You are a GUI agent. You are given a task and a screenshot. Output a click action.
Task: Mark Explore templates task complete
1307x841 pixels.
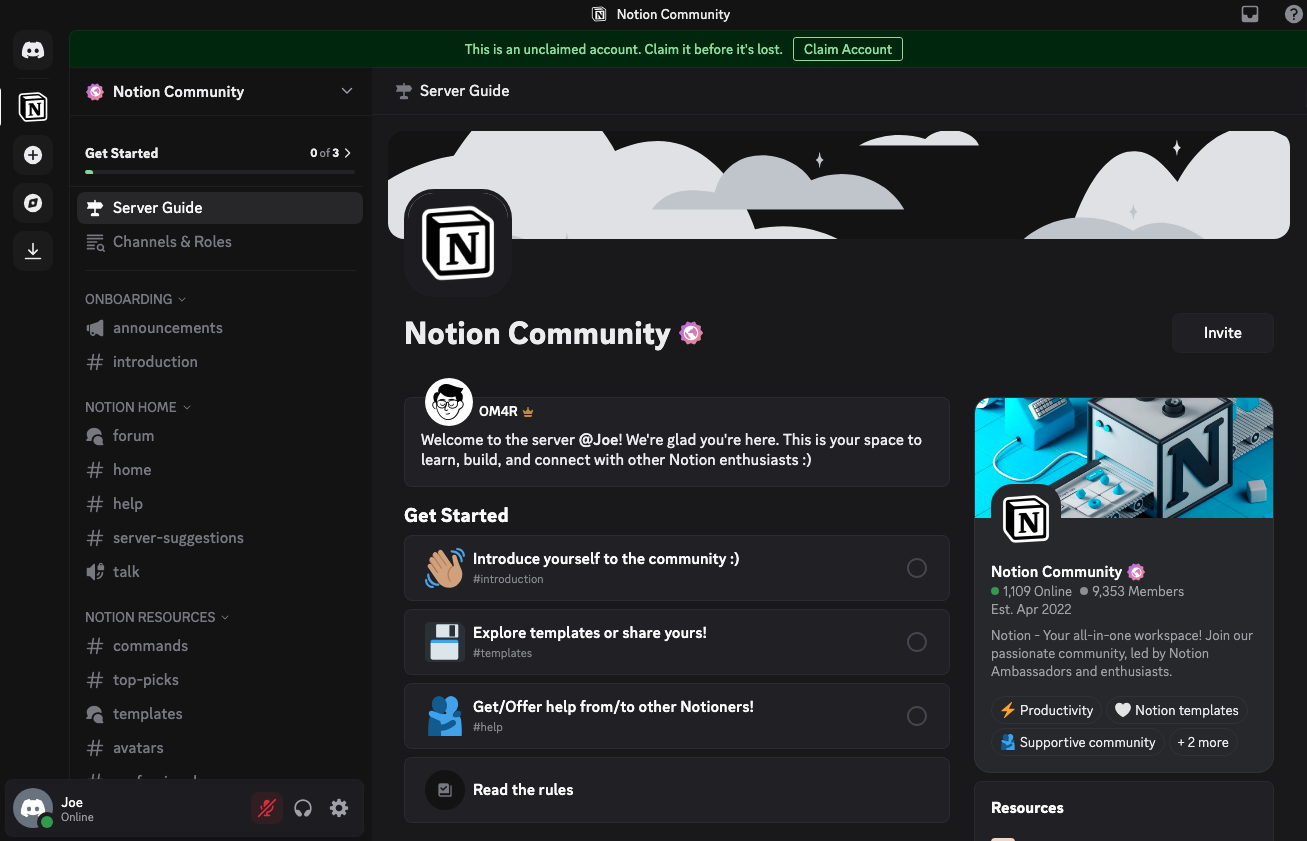917,642
